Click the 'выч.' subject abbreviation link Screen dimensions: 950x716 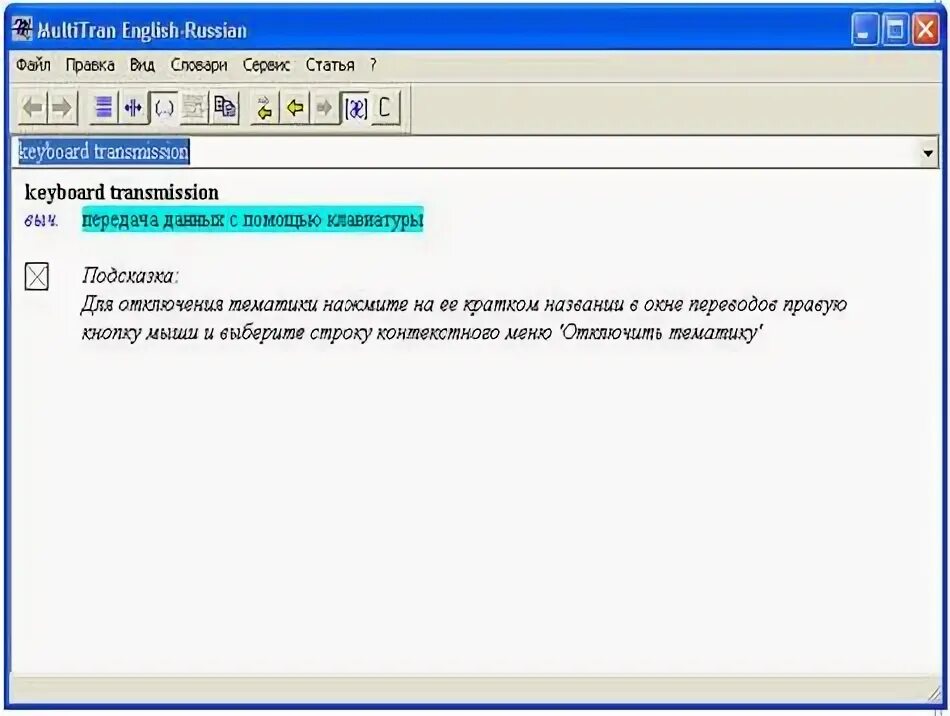41,220
